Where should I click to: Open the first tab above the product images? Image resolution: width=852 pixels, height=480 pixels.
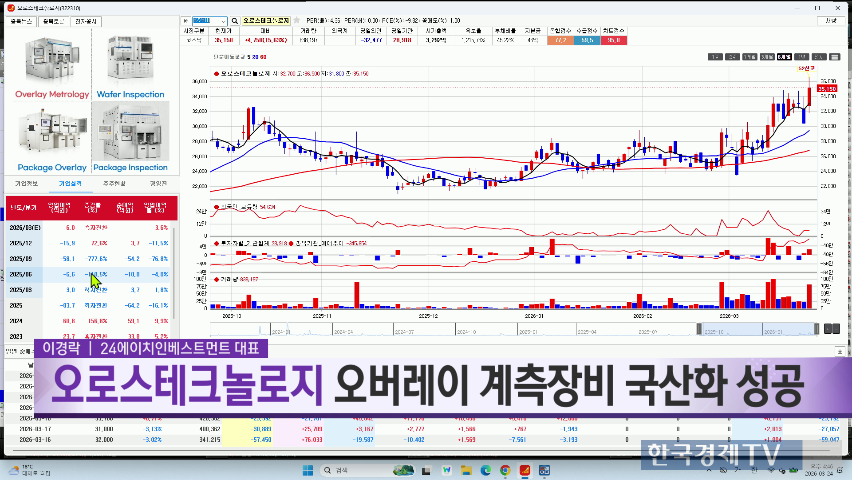click(21, 20)
